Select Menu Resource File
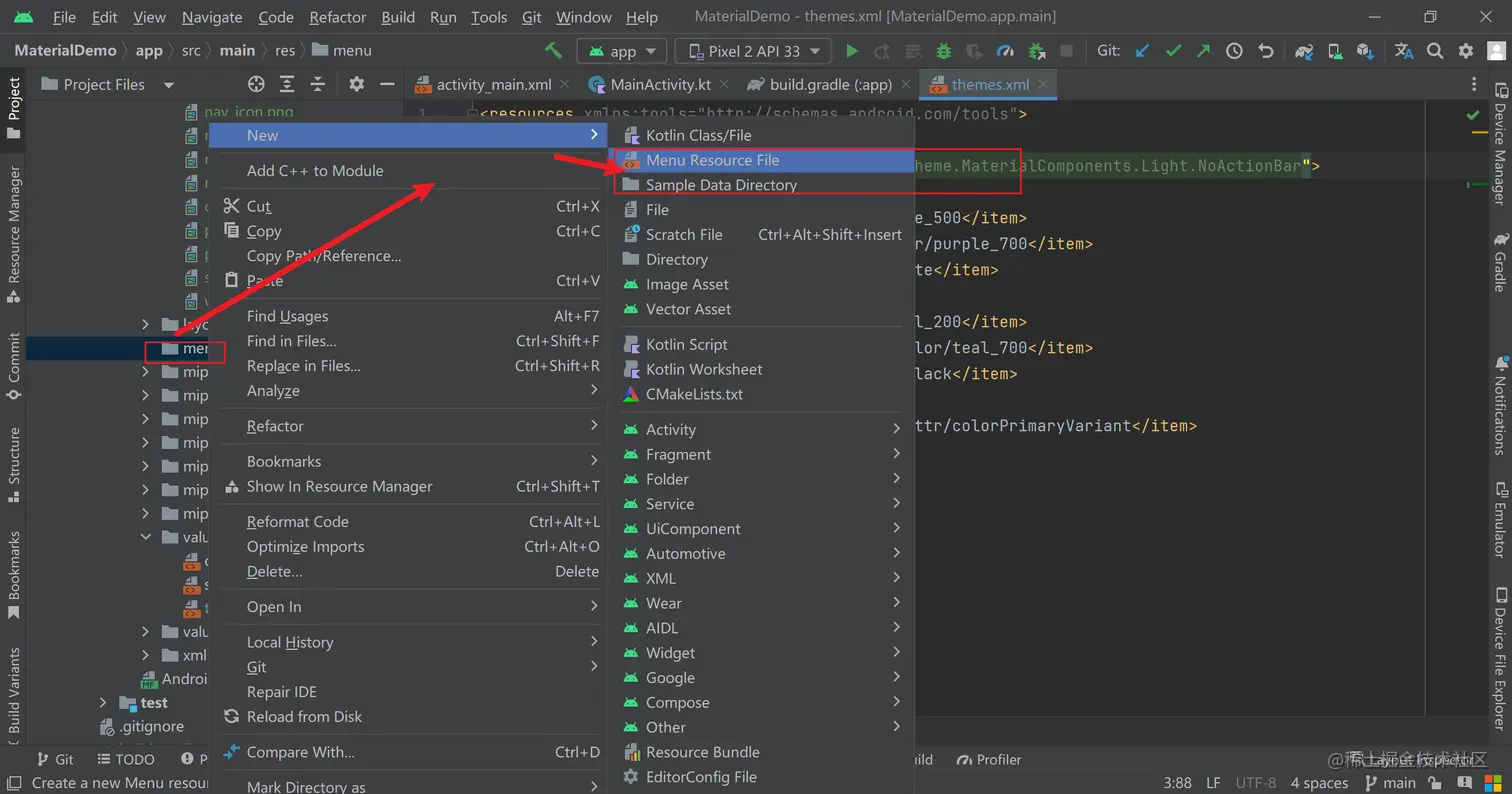1512x794 pixels. 761,160
